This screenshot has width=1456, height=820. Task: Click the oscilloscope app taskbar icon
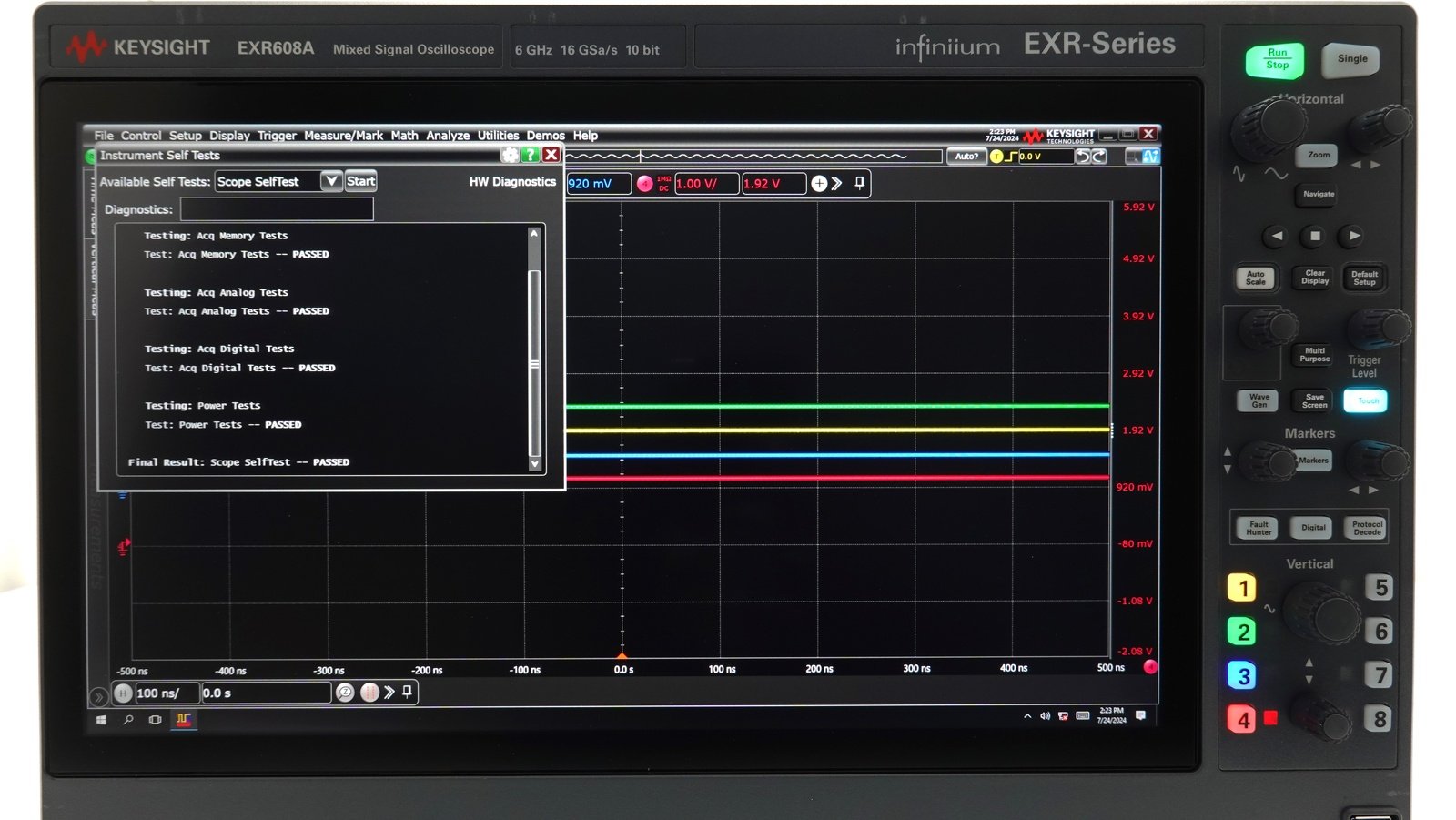click(x=184, y=720)
